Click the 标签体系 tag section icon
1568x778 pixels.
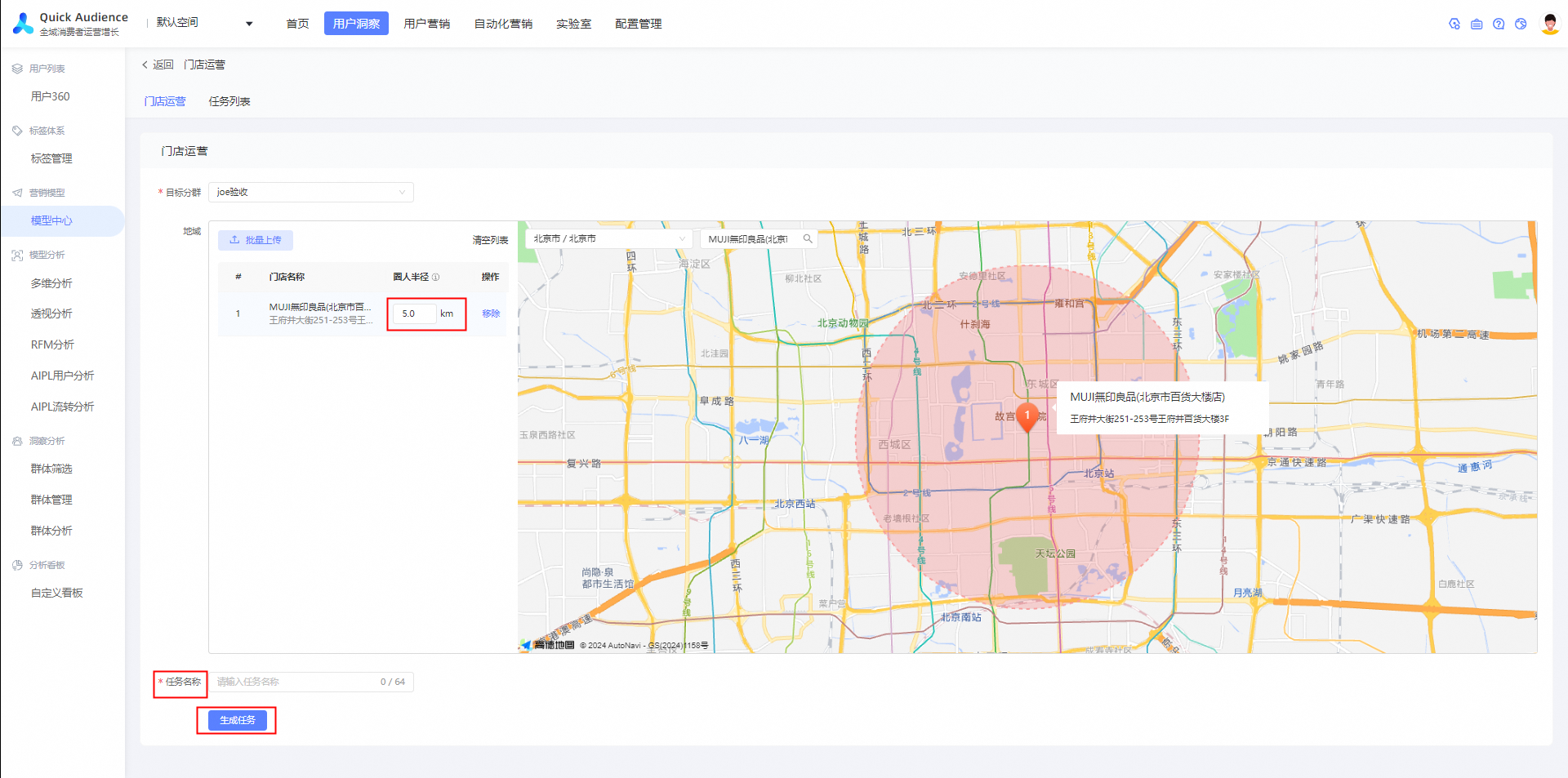pyautogui.click(x=17, y=131)
